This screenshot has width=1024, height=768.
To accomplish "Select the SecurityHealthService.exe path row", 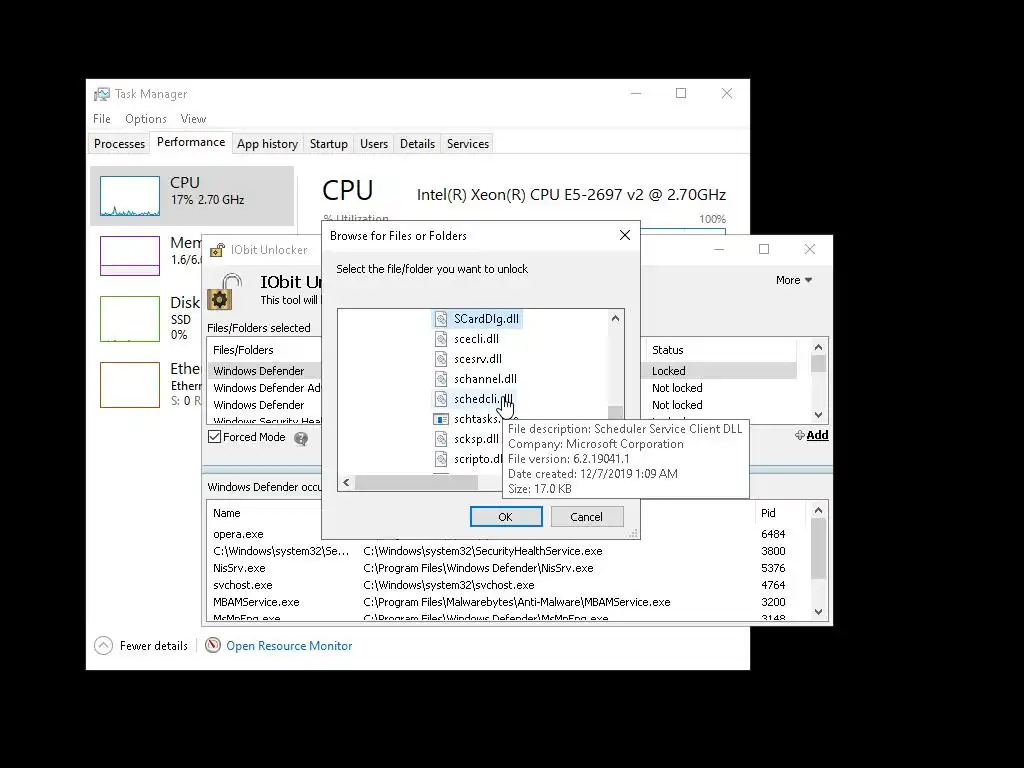I will pos(509,551).
